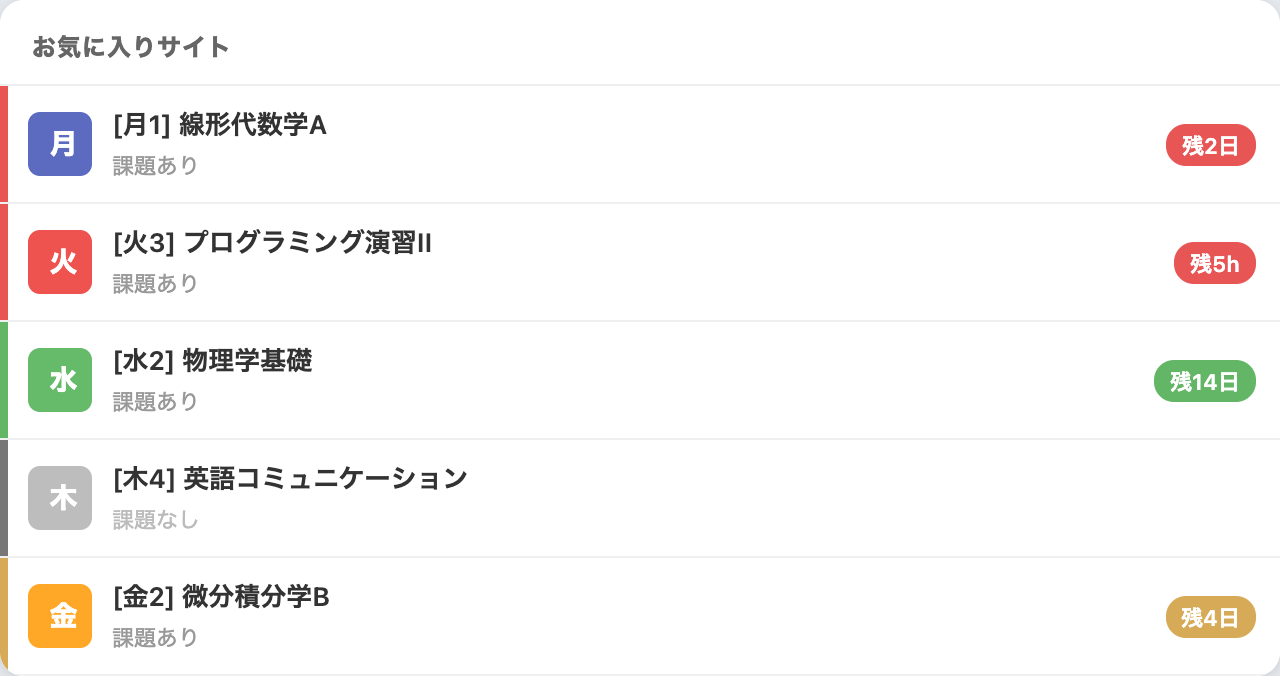Click the yellow 残4日 deadline badge
This screenshot has height=676, width=1280.
pos(1210,616)
